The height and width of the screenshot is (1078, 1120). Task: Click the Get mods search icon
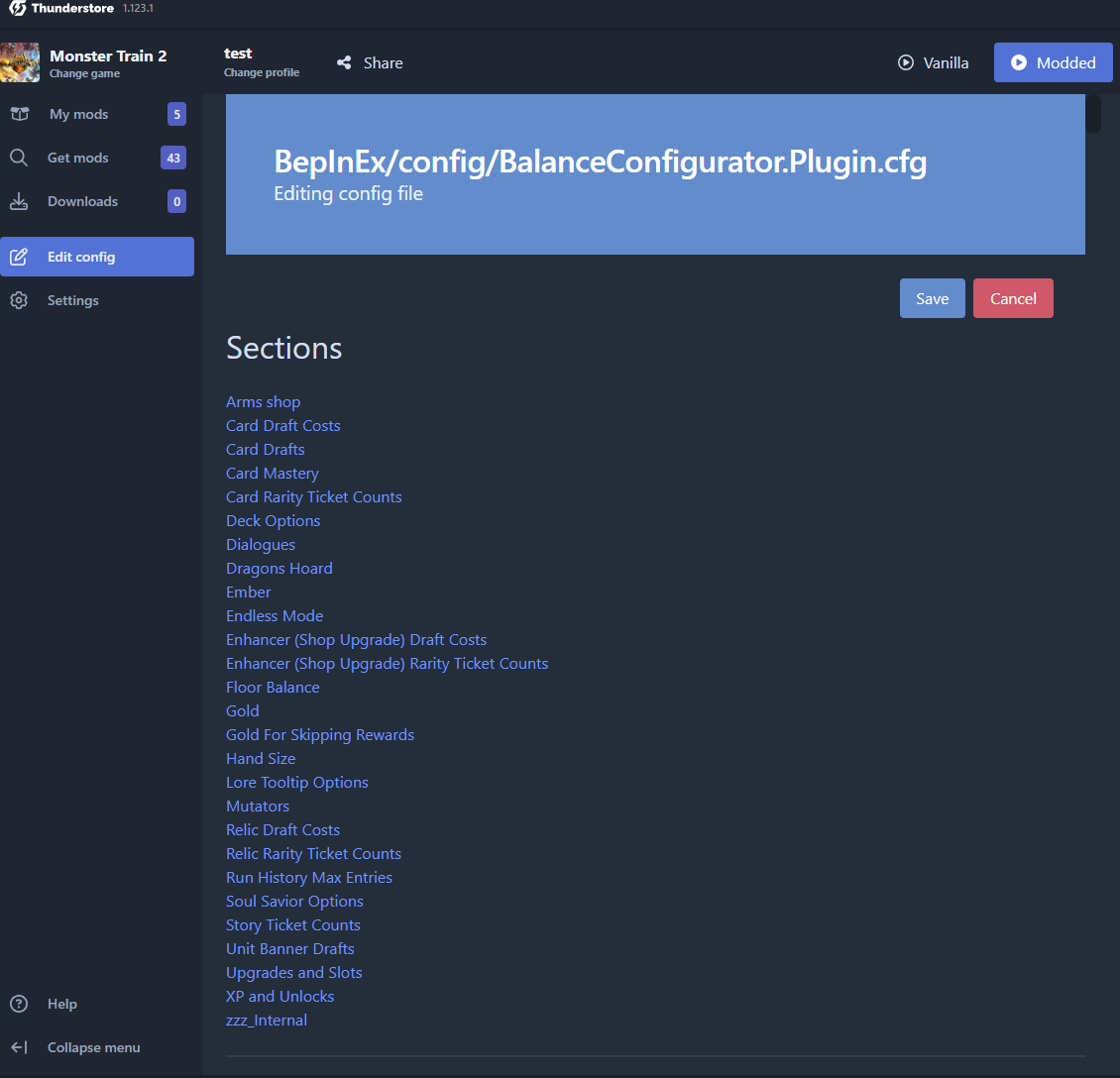(19, 158)
